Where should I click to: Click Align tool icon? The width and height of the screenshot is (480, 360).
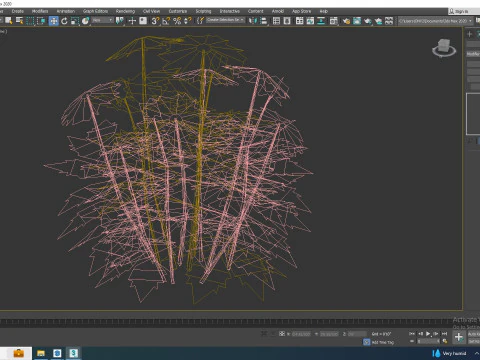[263, 21]
